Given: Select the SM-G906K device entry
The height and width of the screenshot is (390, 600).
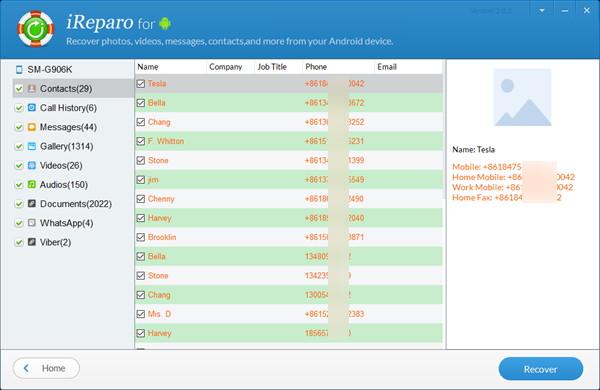Looking at the screenshot, I should [50, 70].
